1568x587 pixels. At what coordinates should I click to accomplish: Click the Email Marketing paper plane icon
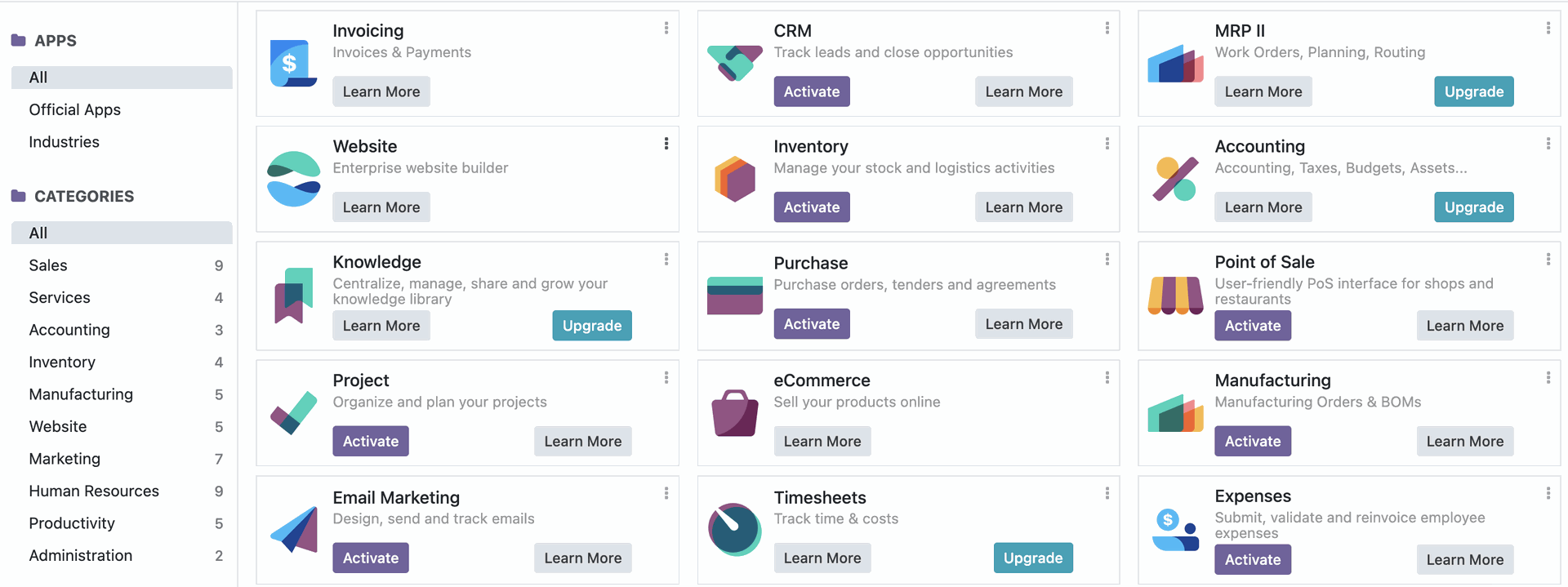293,529
